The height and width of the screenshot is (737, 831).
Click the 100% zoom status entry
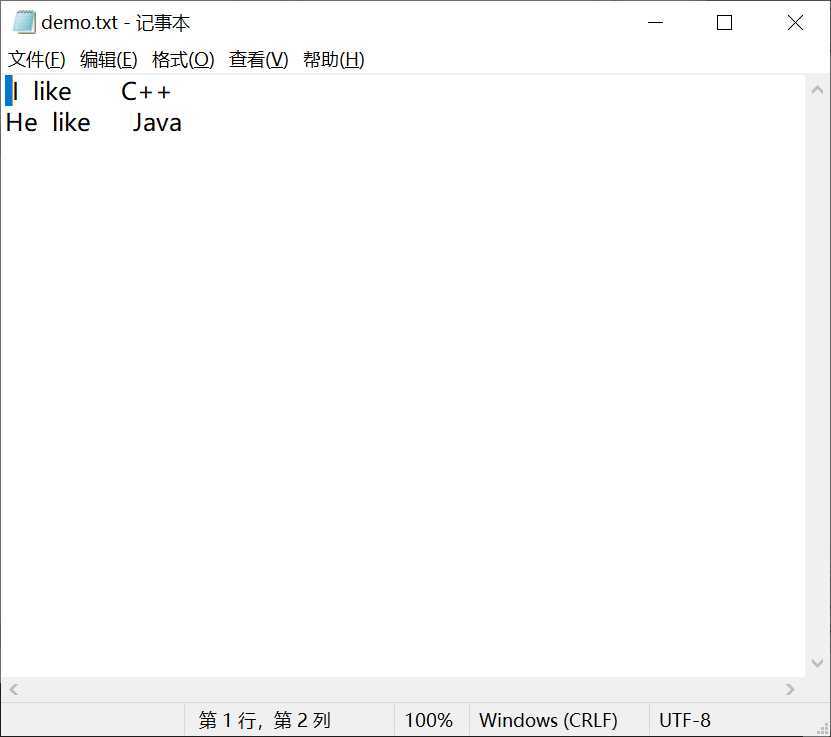429,720
